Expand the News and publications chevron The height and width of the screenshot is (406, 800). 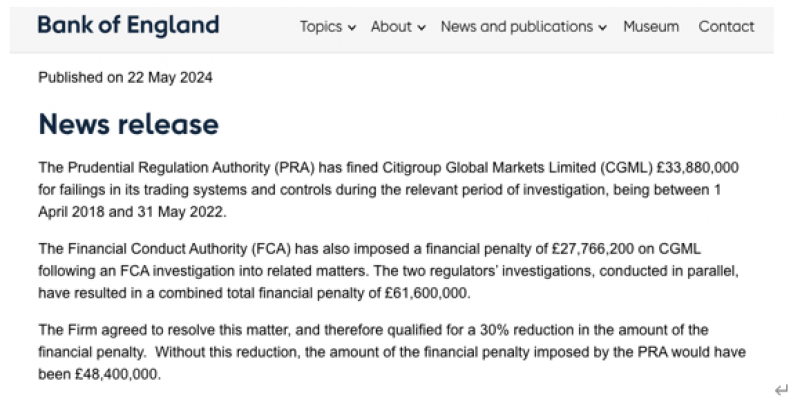pyautogui.click(x=603, y=28)
